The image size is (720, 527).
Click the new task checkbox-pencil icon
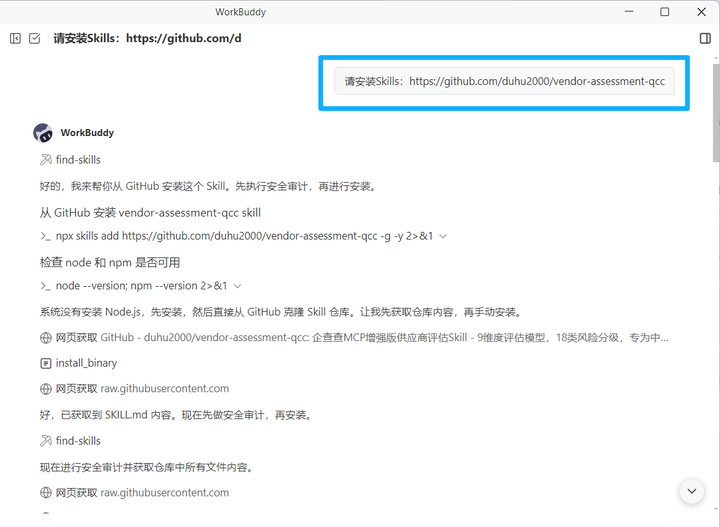click(35, 38)
